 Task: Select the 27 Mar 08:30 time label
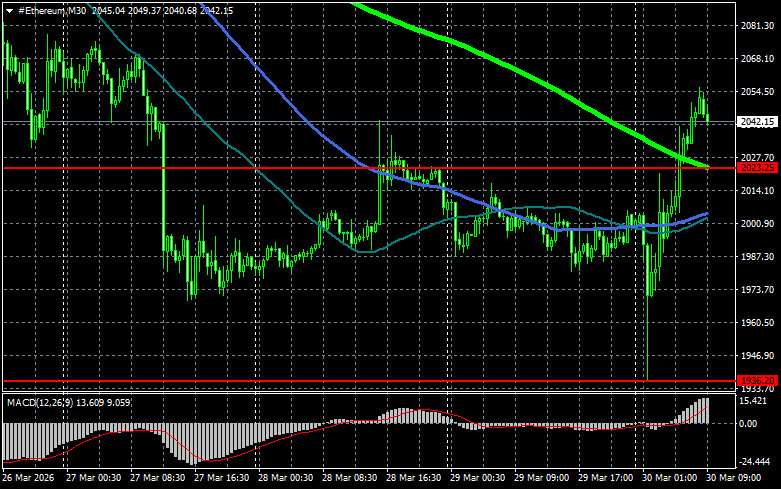coord(157,478)
